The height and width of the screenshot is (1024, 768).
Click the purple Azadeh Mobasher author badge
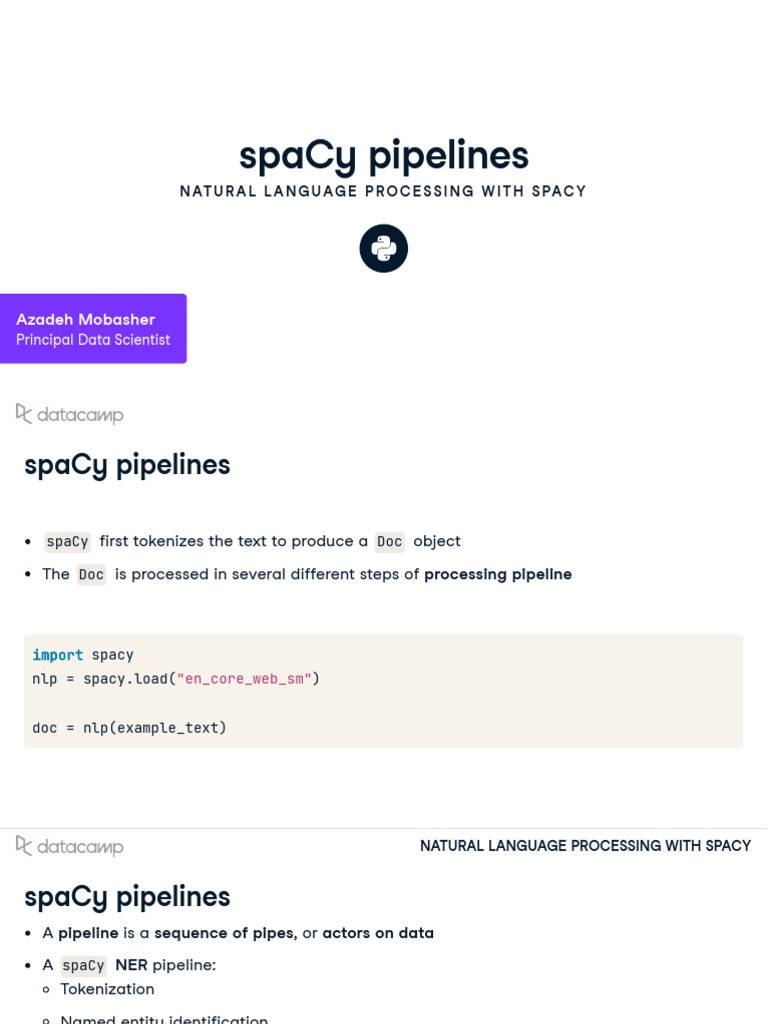[x=93, y=328]
